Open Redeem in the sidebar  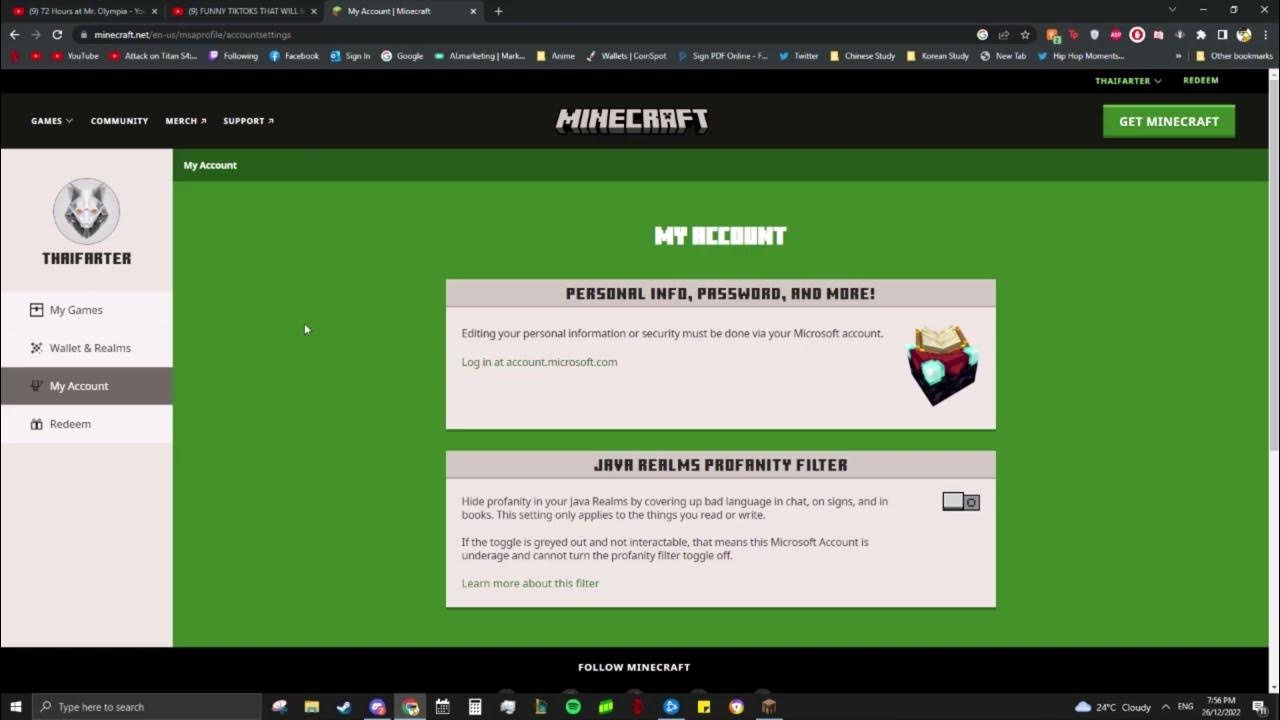(x=86, y=424)
